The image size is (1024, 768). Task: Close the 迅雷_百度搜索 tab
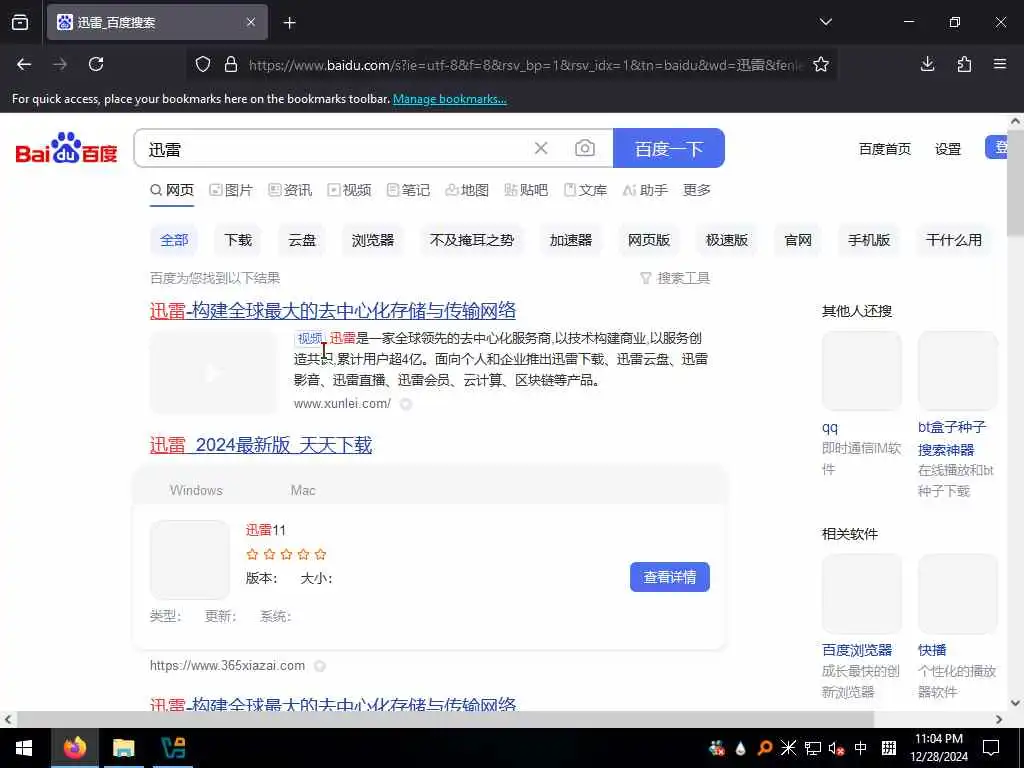click(251, 22)
